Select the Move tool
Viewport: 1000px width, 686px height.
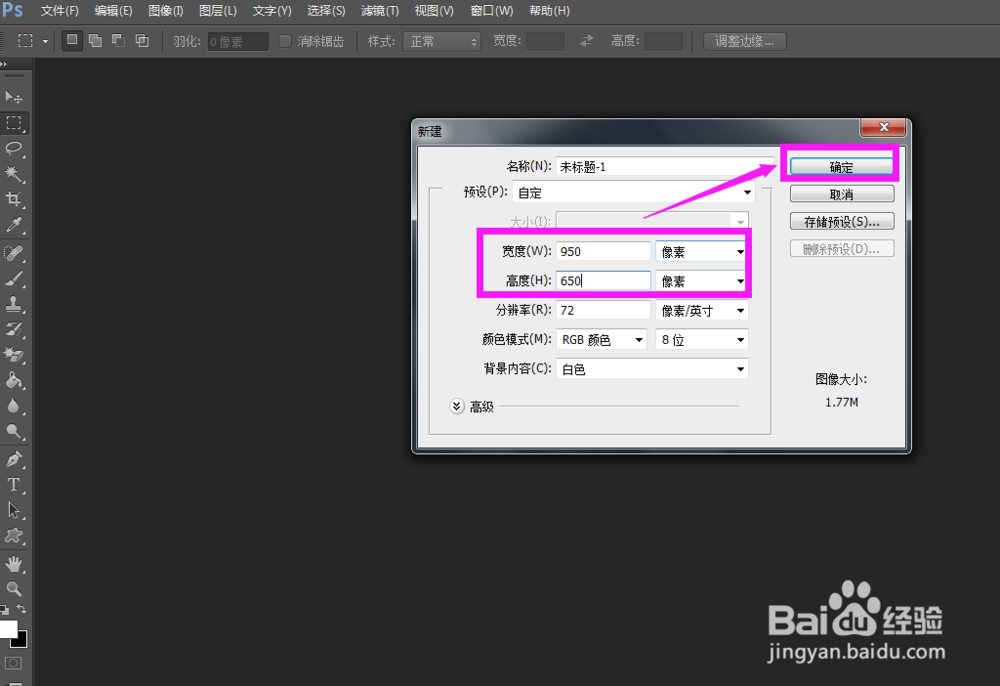coord(14,97)
